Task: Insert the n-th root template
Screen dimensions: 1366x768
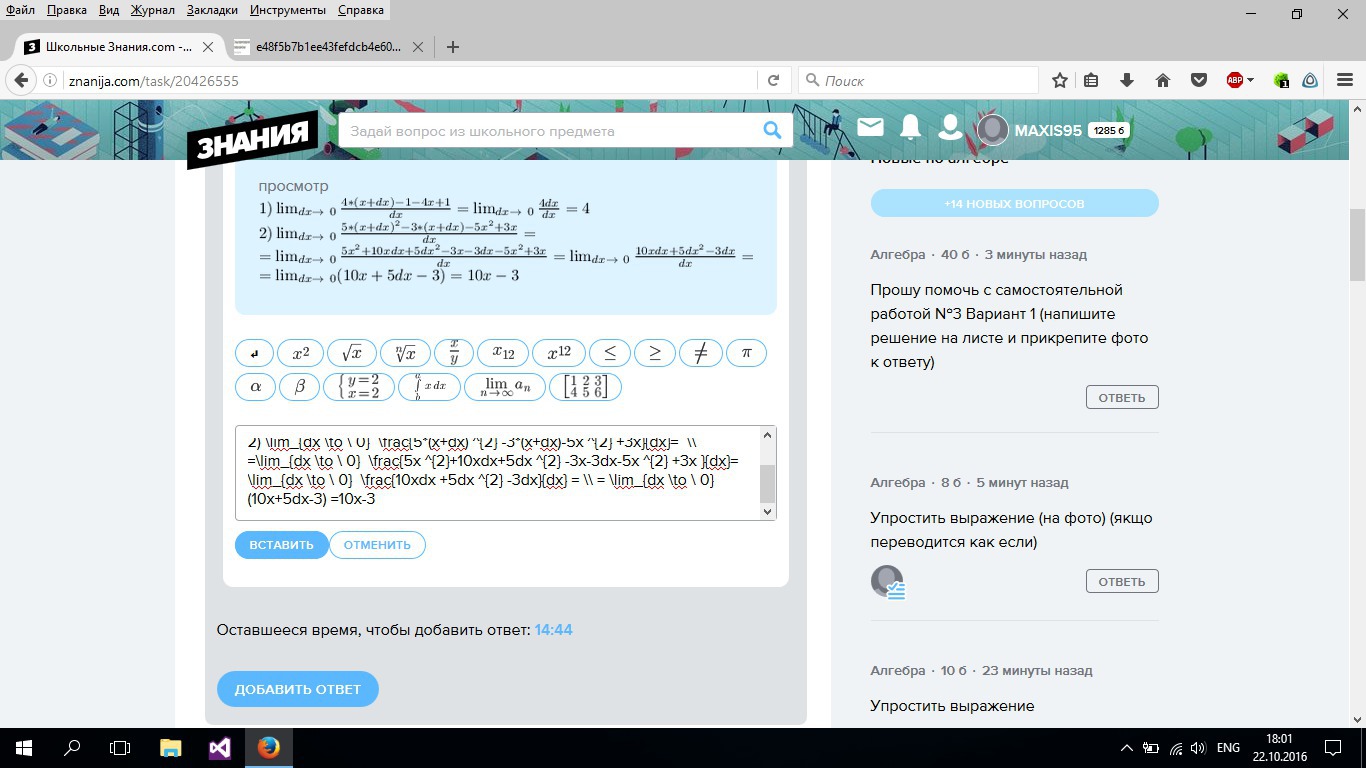Action: point(406,353)
